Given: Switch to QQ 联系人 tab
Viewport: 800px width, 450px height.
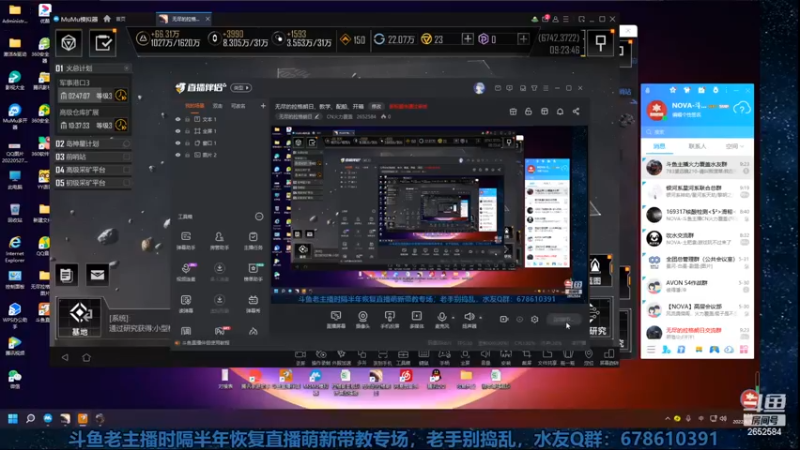Looking at the screenshot, I should 697,146.
